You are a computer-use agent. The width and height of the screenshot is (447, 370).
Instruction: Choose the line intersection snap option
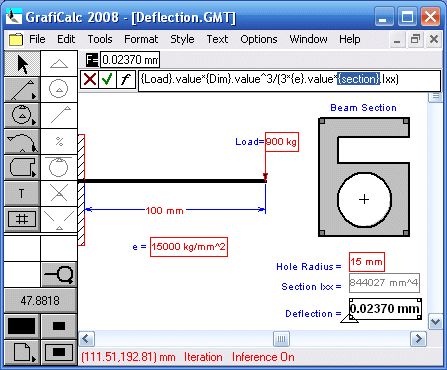click(59, 193)
